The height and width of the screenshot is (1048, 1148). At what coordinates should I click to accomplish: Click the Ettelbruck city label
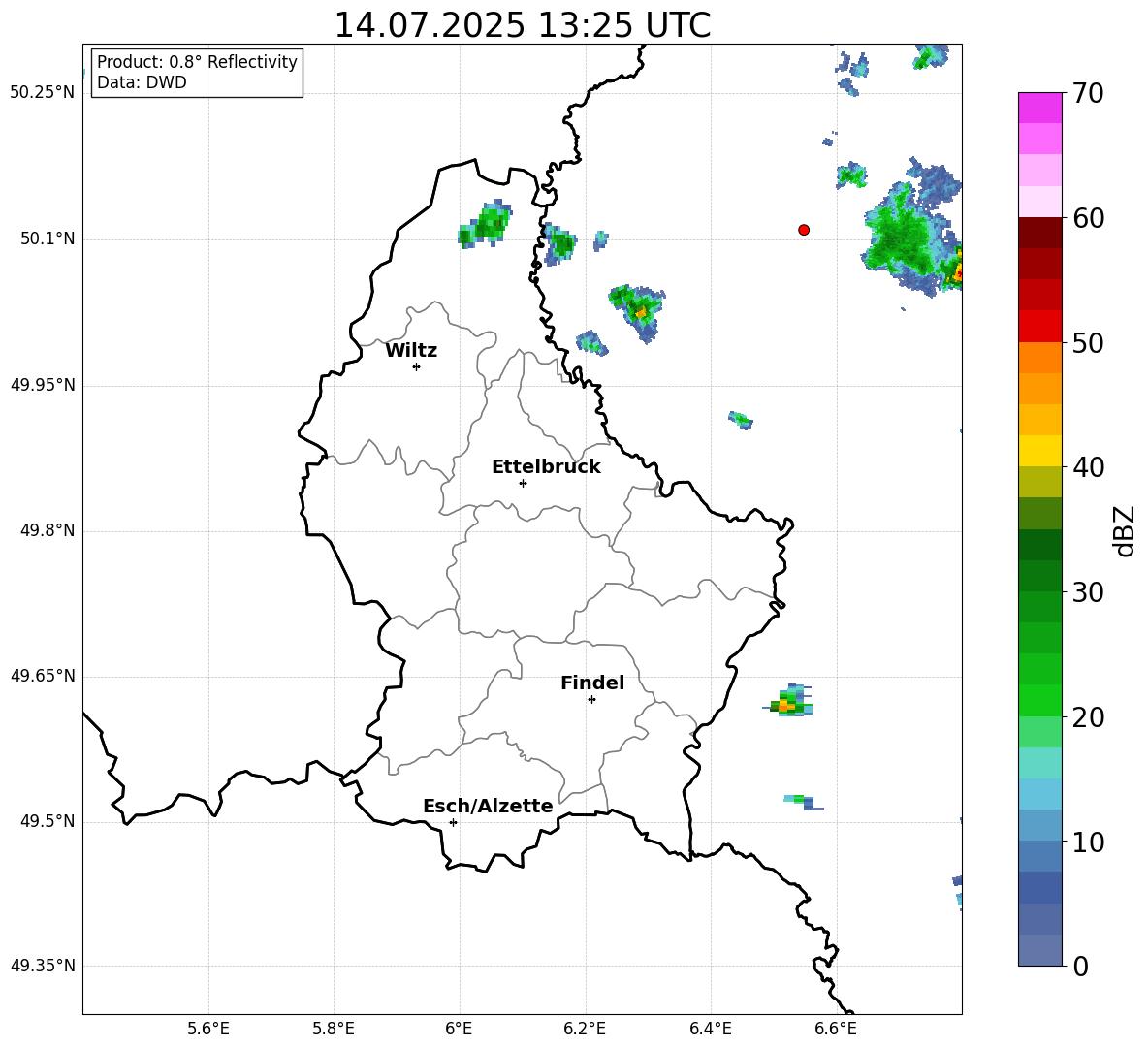click(x=546, y=467)
